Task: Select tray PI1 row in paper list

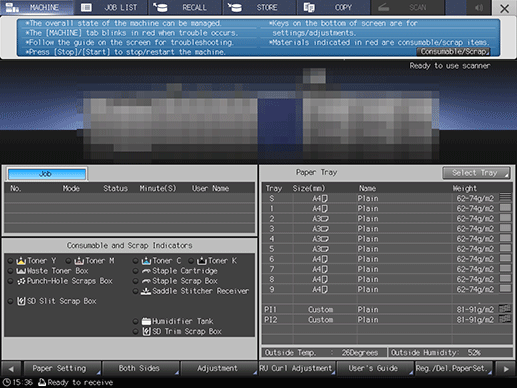Action: point(387,310)
